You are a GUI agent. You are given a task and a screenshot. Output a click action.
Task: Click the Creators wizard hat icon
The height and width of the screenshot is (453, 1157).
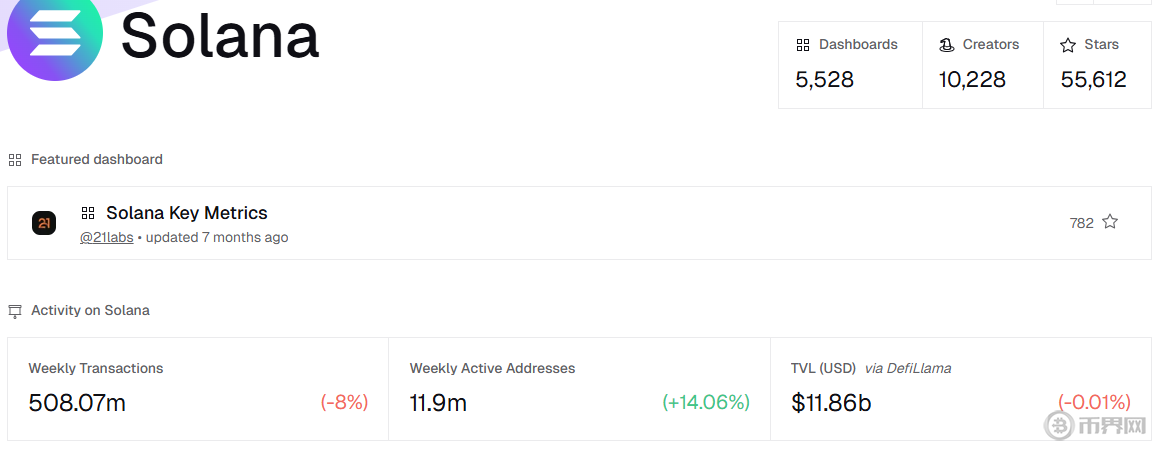tap(946, 45)
